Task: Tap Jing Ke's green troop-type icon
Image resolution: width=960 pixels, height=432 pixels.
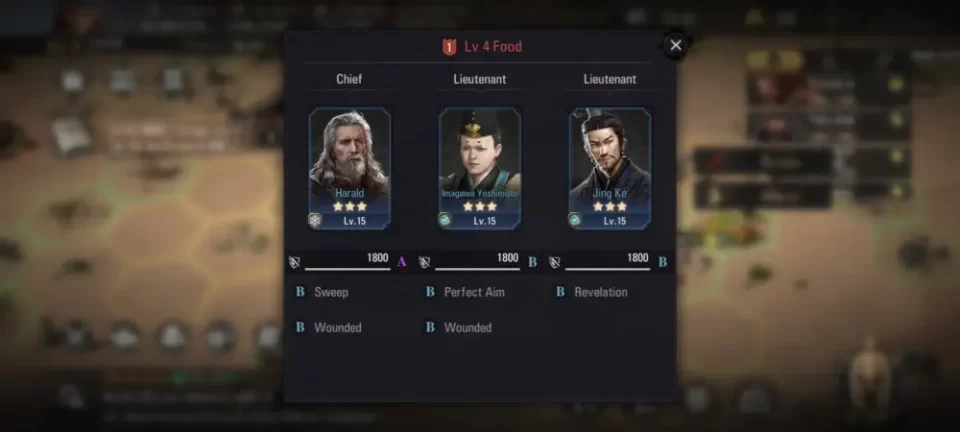Action: [x=575, y=220]
